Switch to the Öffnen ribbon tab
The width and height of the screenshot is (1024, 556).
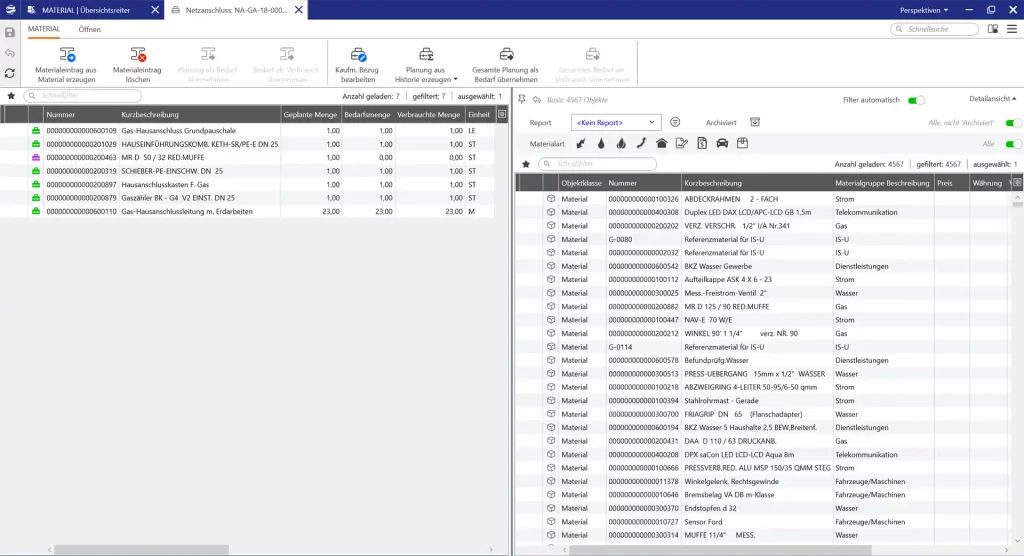pos(89,29)
